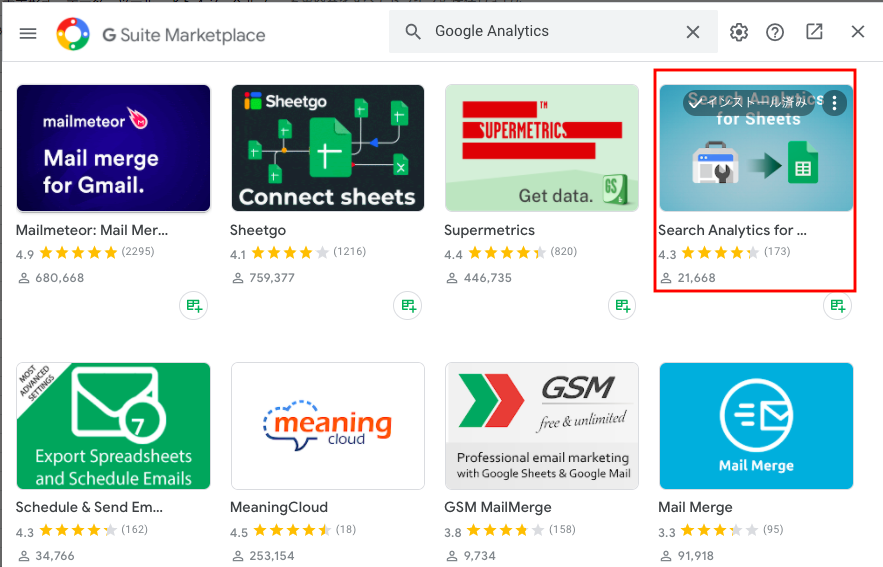Click the Sheets add-on icon under Sheetgo

[x=408, y=306]
